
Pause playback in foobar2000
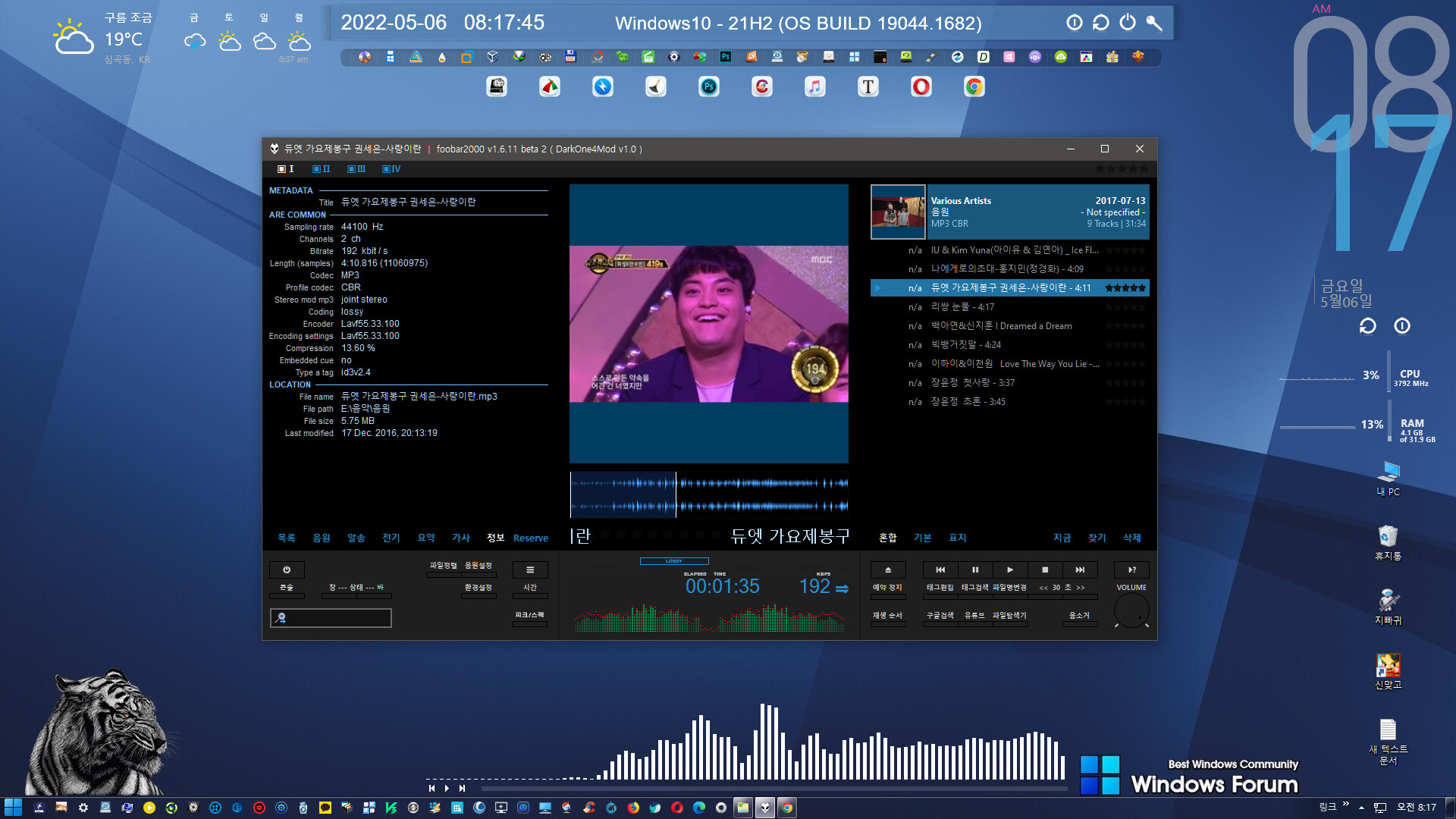[x=975, y=570]
